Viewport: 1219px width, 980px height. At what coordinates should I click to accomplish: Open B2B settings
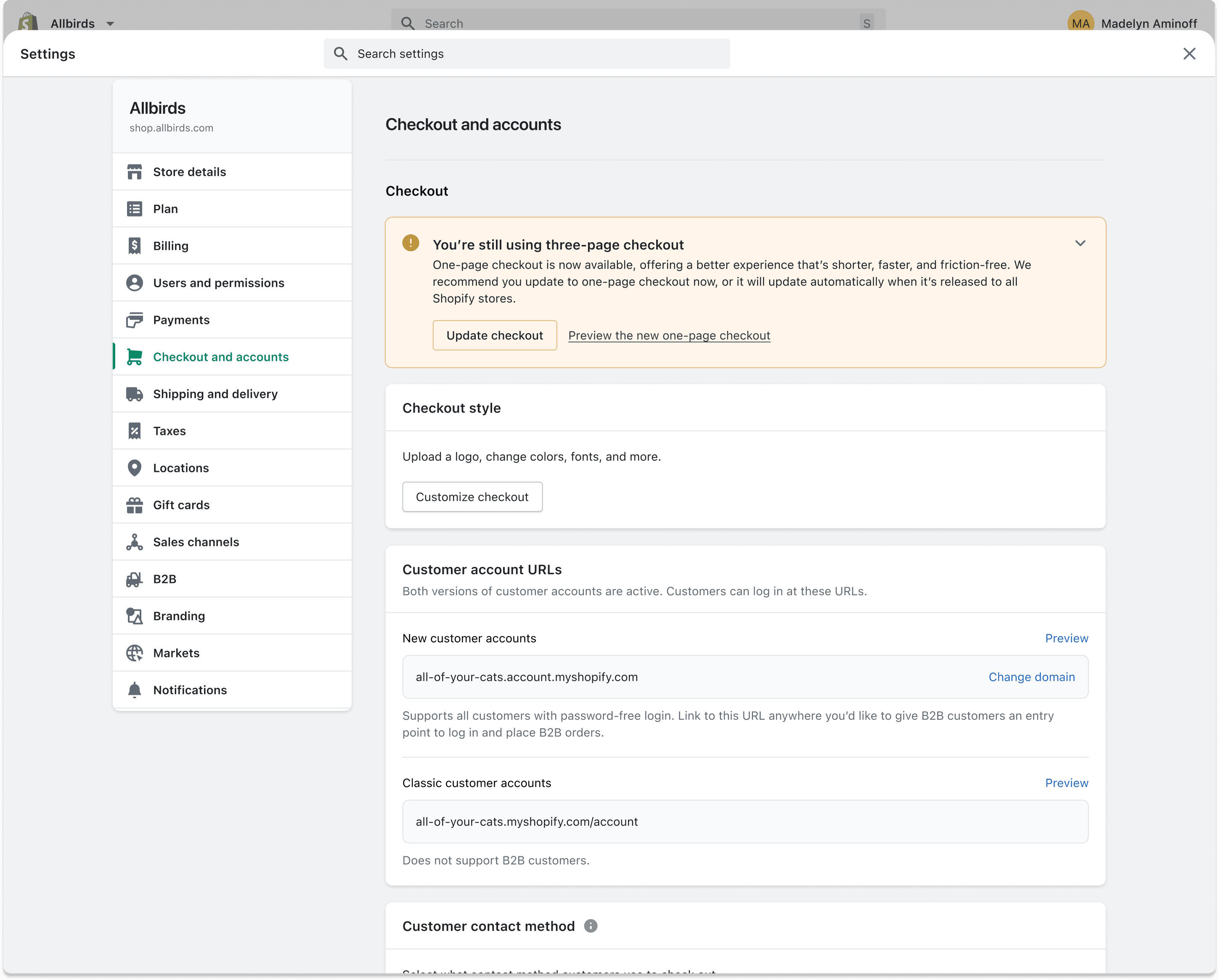click(x=232, y=579)
